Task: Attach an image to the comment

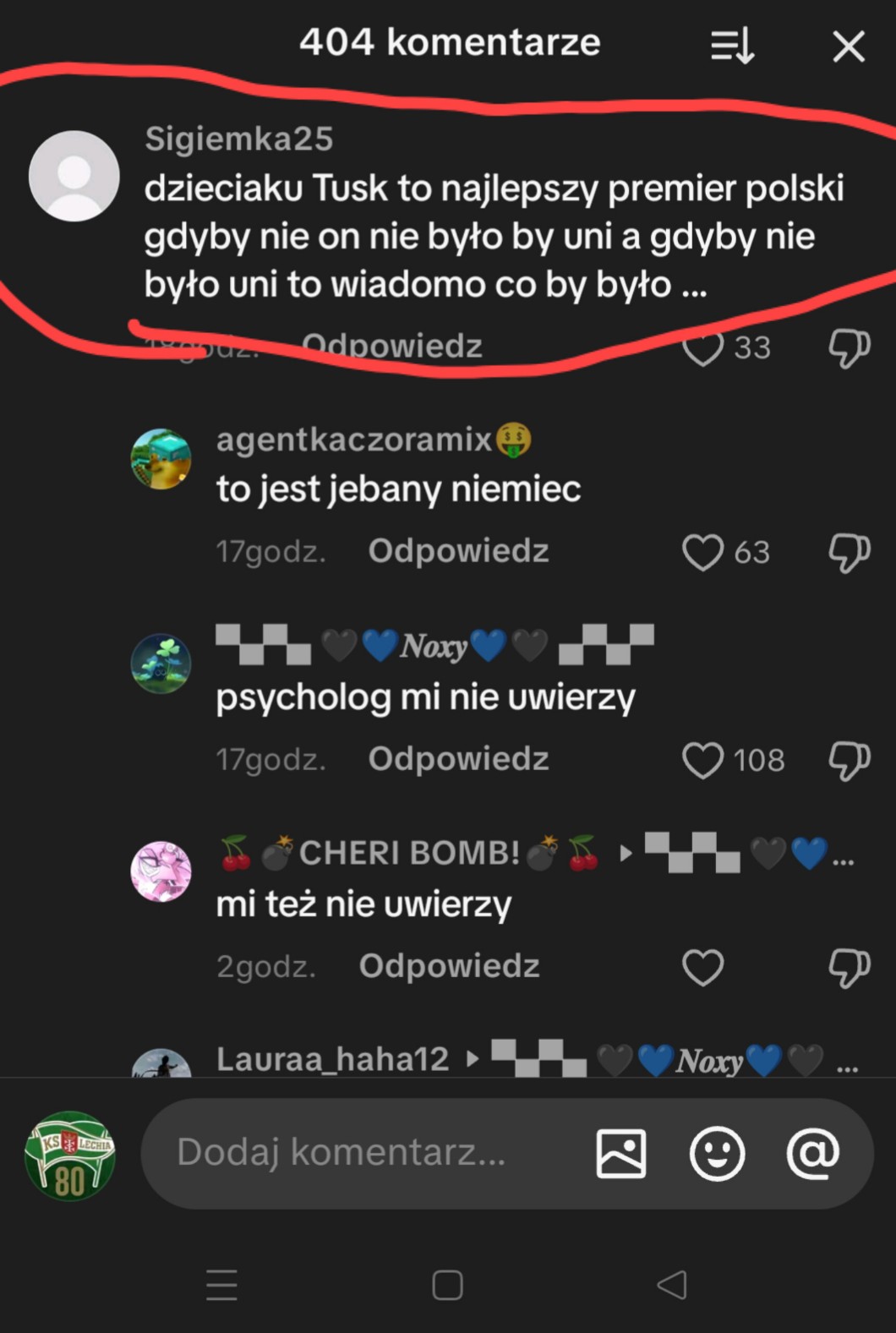Action: point(621,1153)
